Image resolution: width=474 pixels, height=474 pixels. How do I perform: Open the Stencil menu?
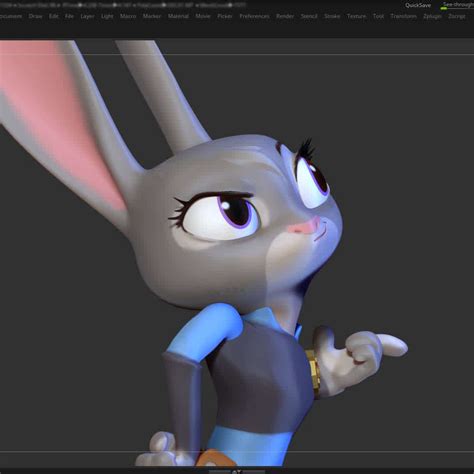pyautogui.click(x=309, y=16)
